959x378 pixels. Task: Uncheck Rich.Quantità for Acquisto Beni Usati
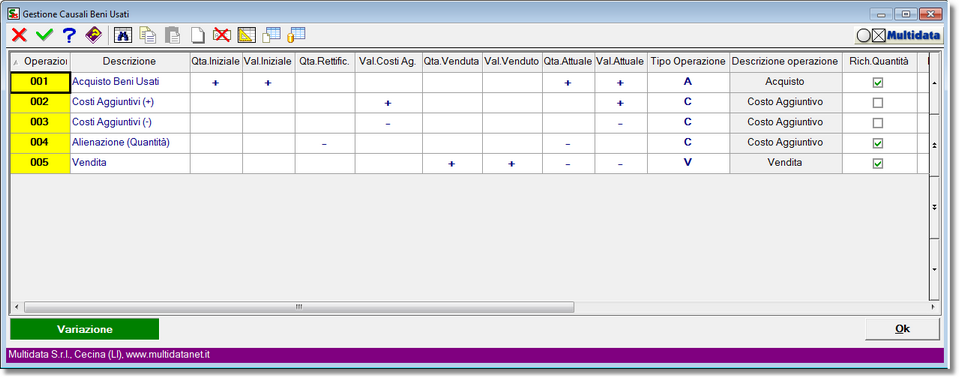pyautogui.click(x=878, y=83)
